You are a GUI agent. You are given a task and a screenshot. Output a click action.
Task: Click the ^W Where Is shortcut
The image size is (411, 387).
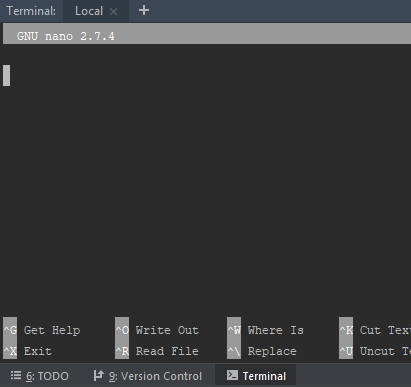coord(266,330)
